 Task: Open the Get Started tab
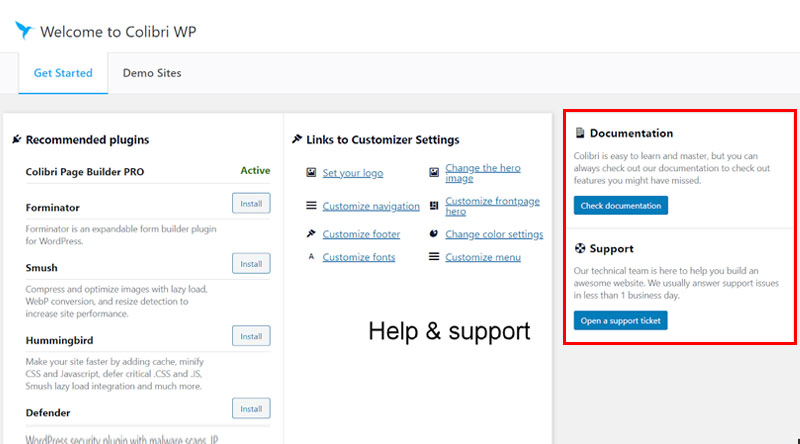tap(63, 73)
